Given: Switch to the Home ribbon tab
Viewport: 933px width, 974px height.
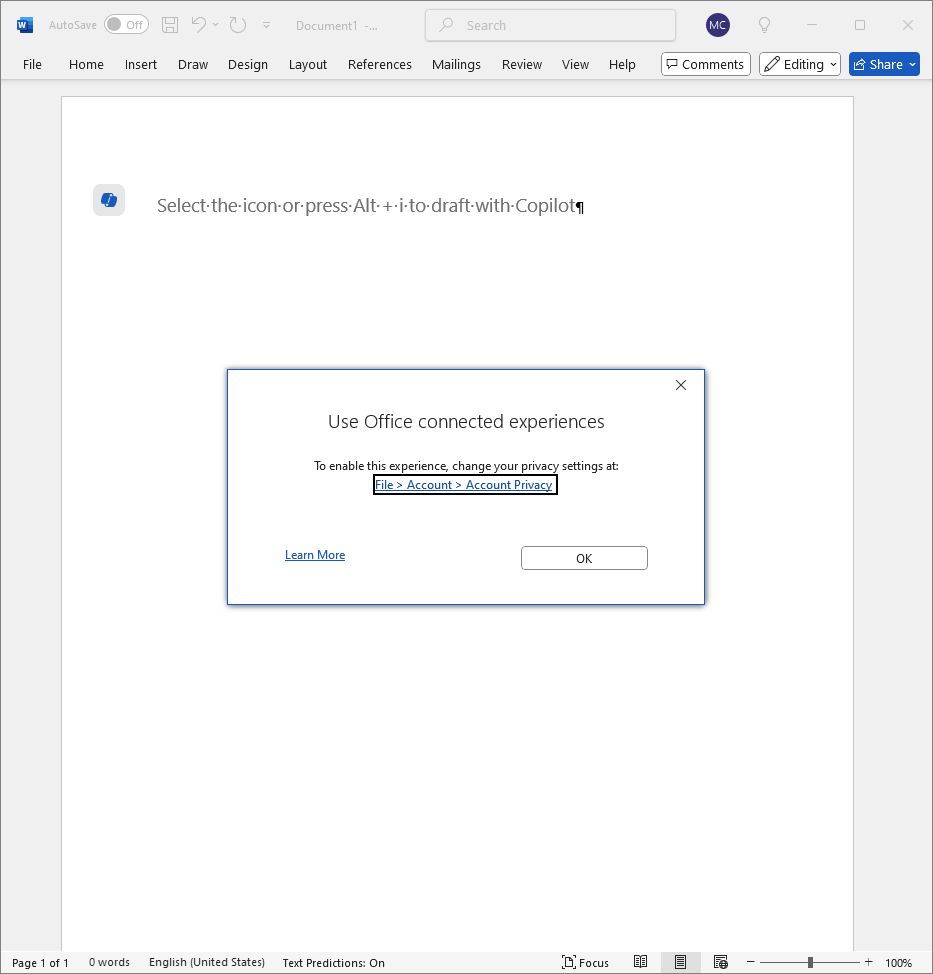Looking at the screenshot, I should point(86,65).
